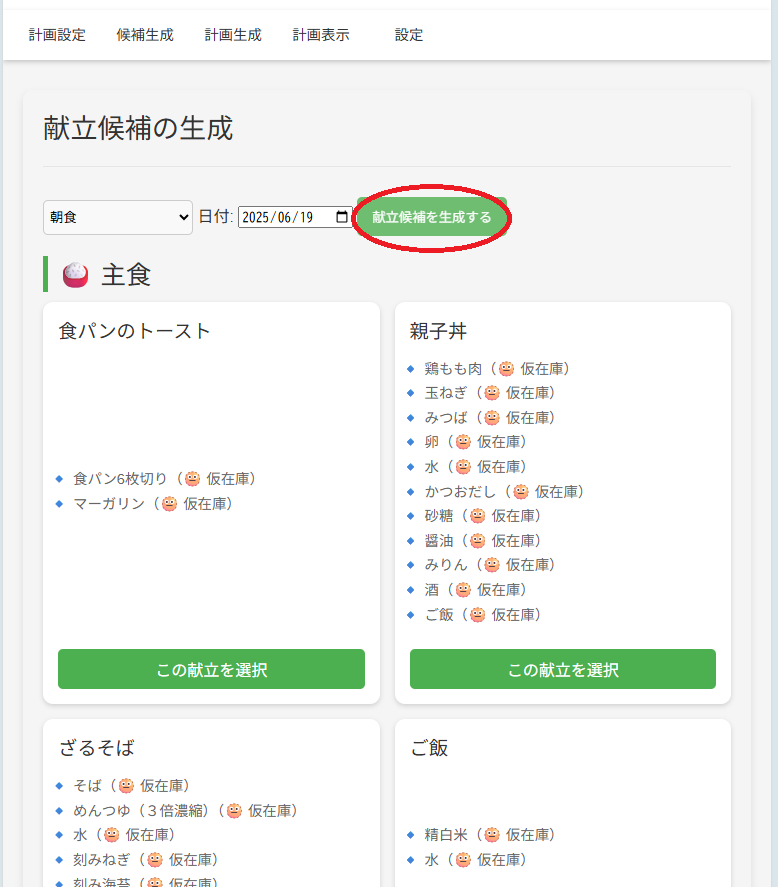Open the 計画設定 menu item
778x887 pixels.
coord(57,35)
